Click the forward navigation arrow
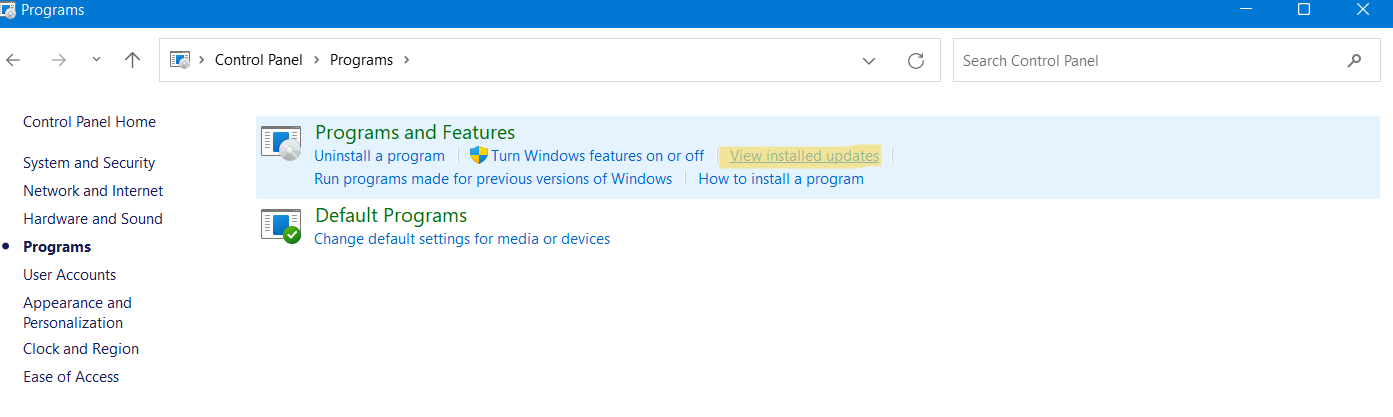 [x=59, y=60]
